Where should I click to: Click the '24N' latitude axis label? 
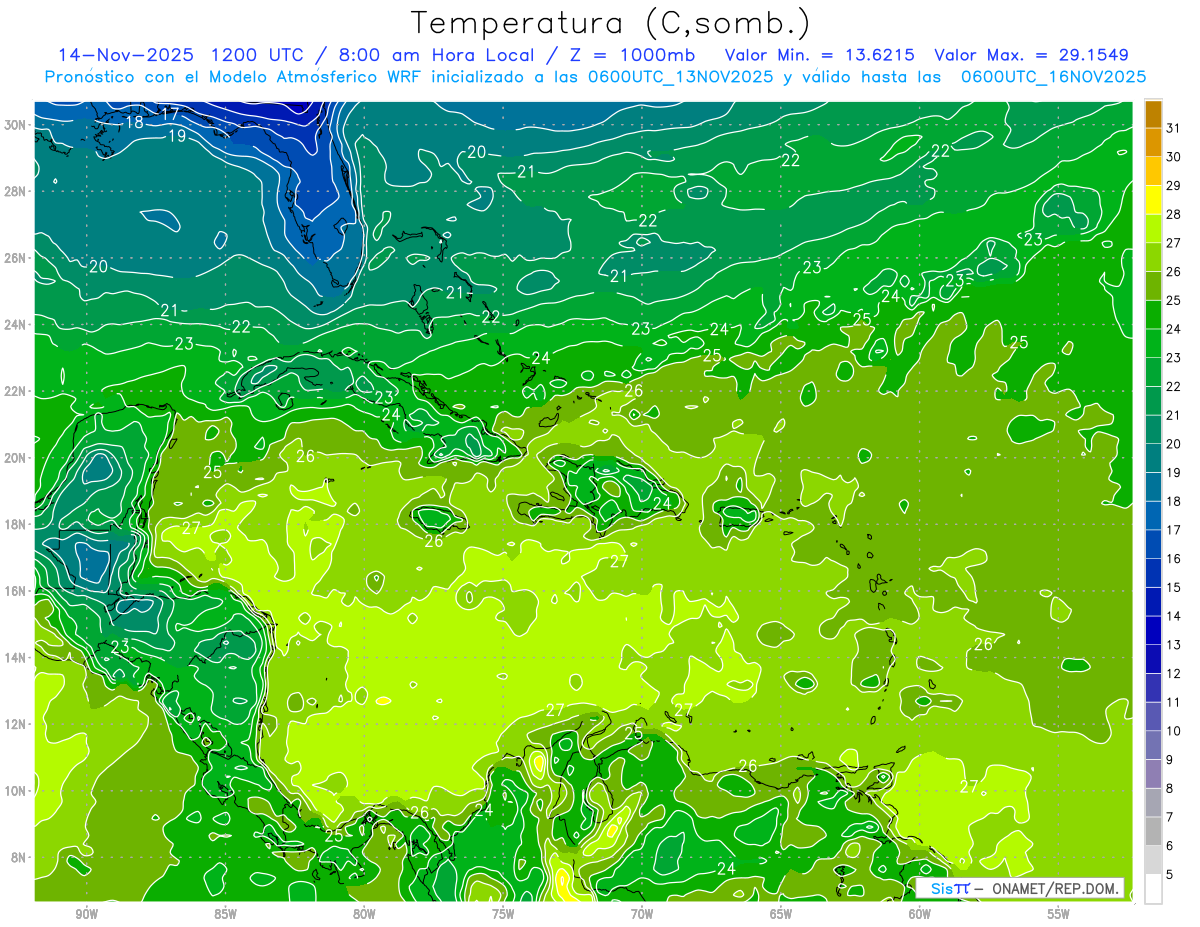click(16, 325)
